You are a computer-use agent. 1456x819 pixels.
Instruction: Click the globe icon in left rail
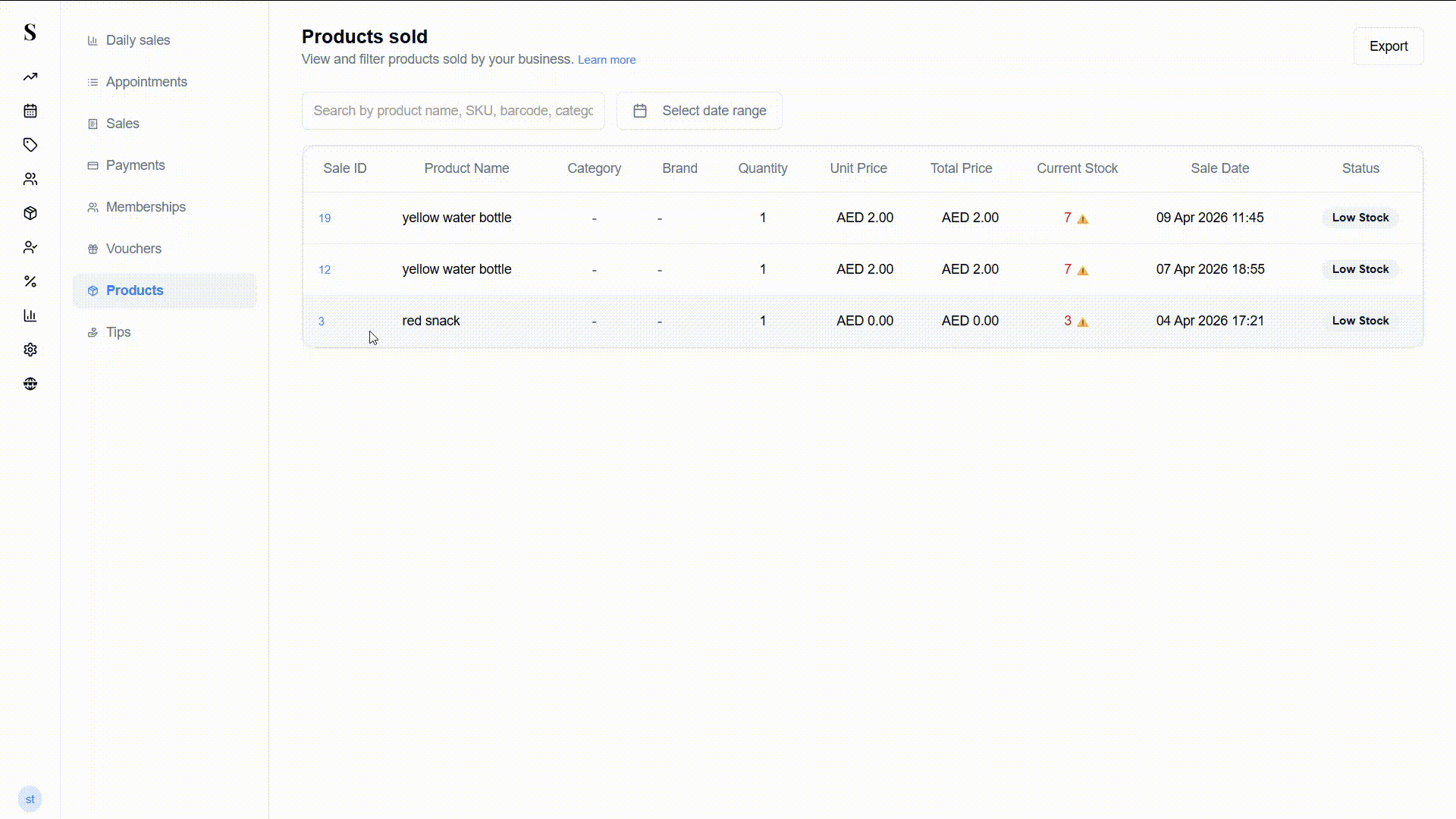30,384
